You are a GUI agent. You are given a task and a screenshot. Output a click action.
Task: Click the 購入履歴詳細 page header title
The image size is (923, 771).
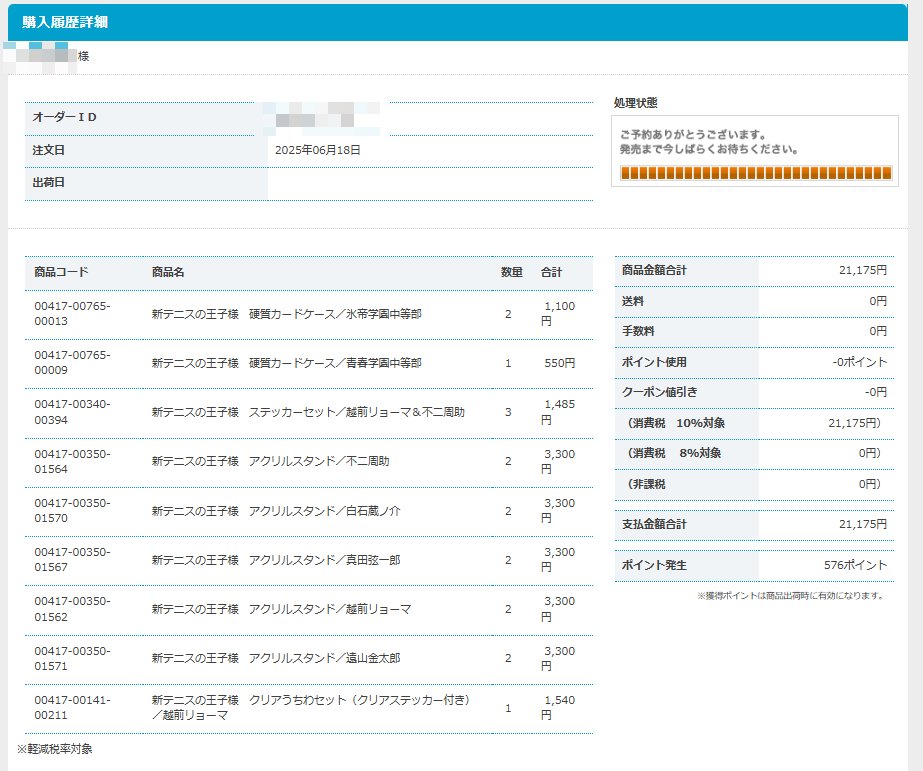[65, 22]
